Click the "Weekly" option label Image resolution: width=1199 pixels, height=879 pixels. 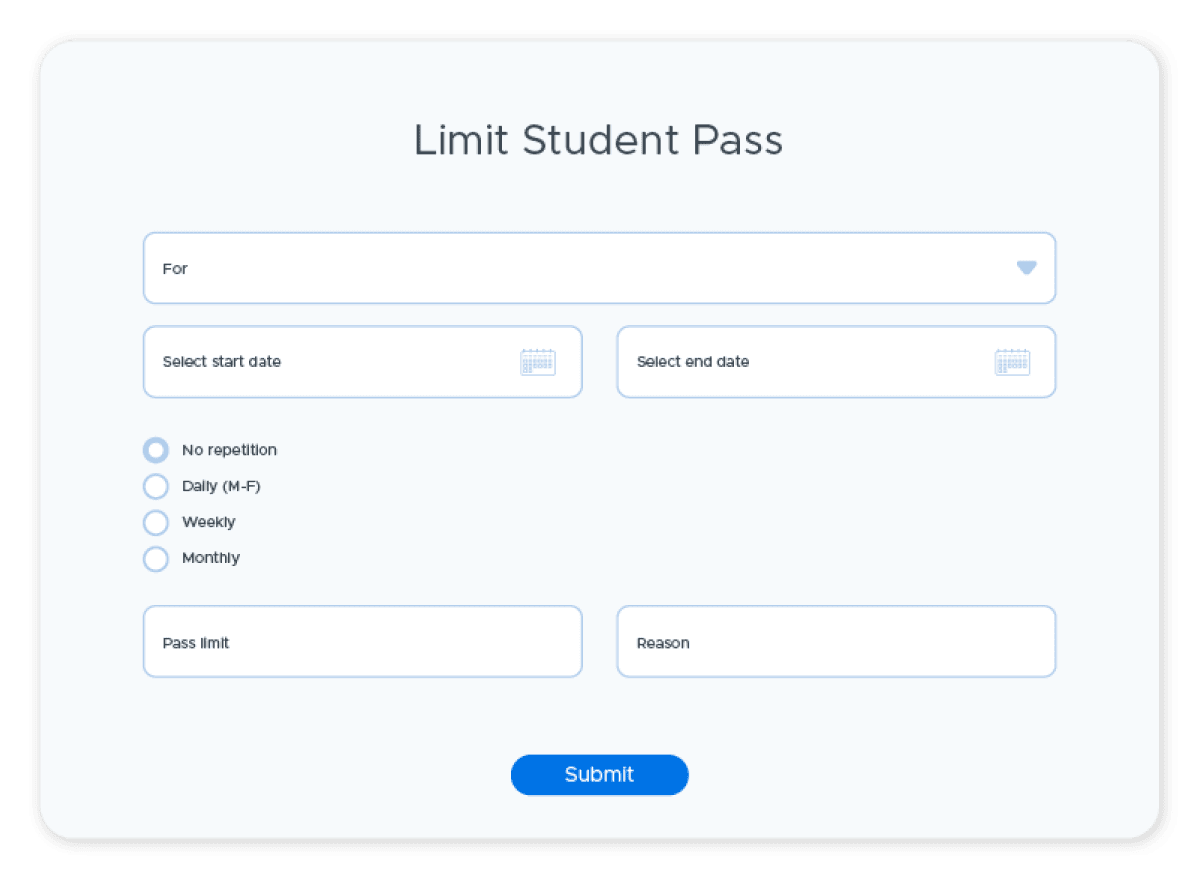[x=208, y=522]
